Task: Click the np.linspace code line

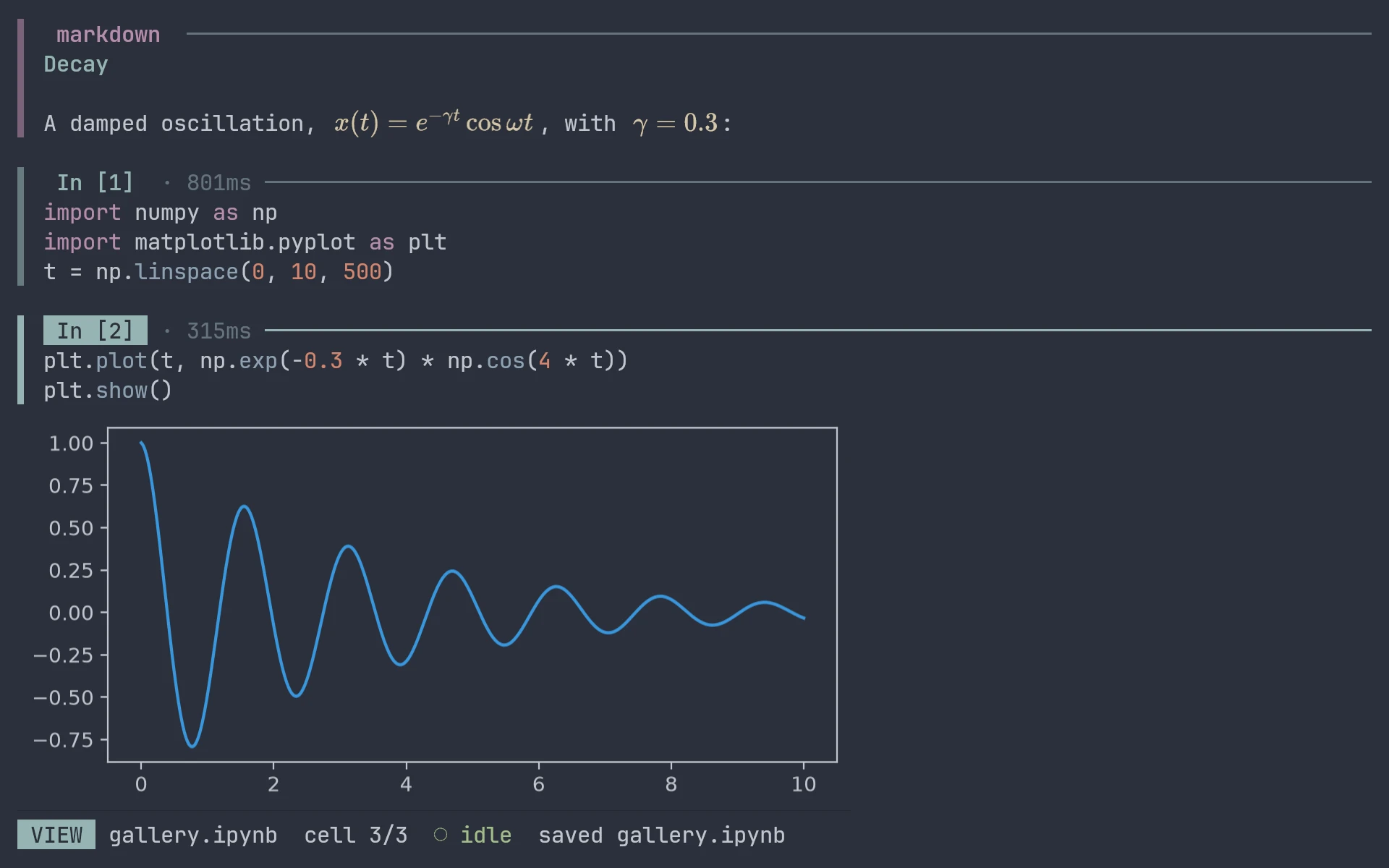Action: (218, 272)
